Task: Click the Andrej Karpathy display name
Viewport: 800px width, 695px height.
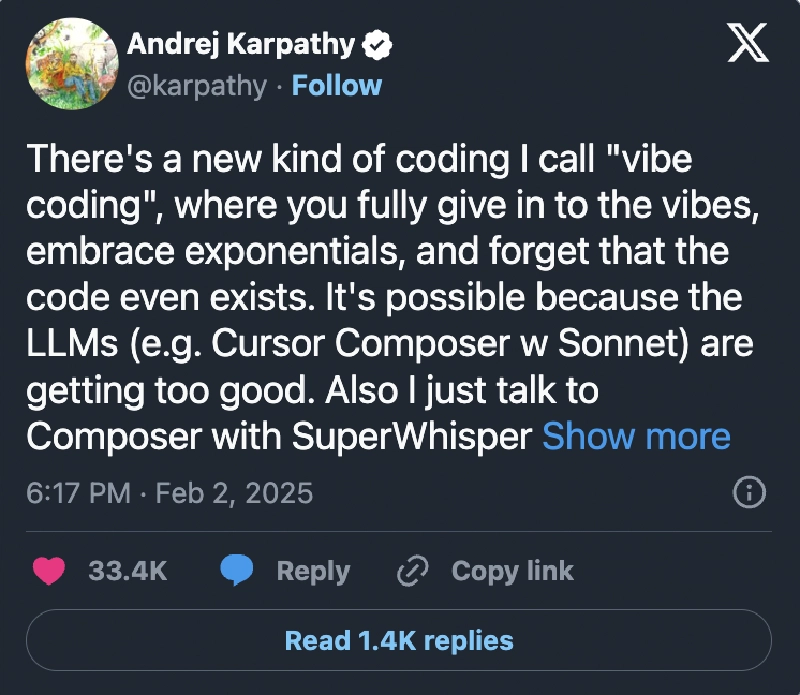Action: [x=243, y=43]
